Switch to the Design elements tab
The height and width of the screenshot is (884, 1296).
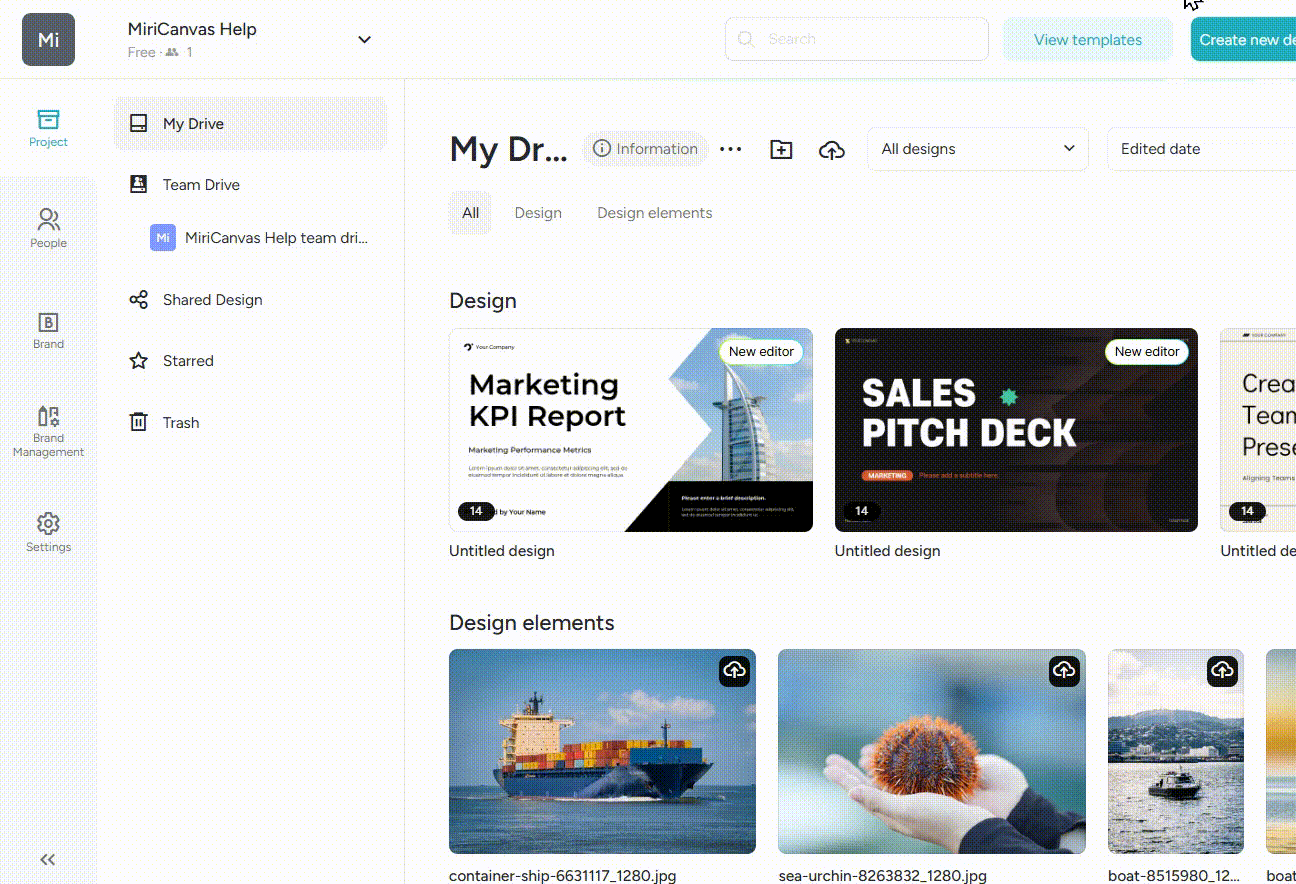click(x=654, y=213)
